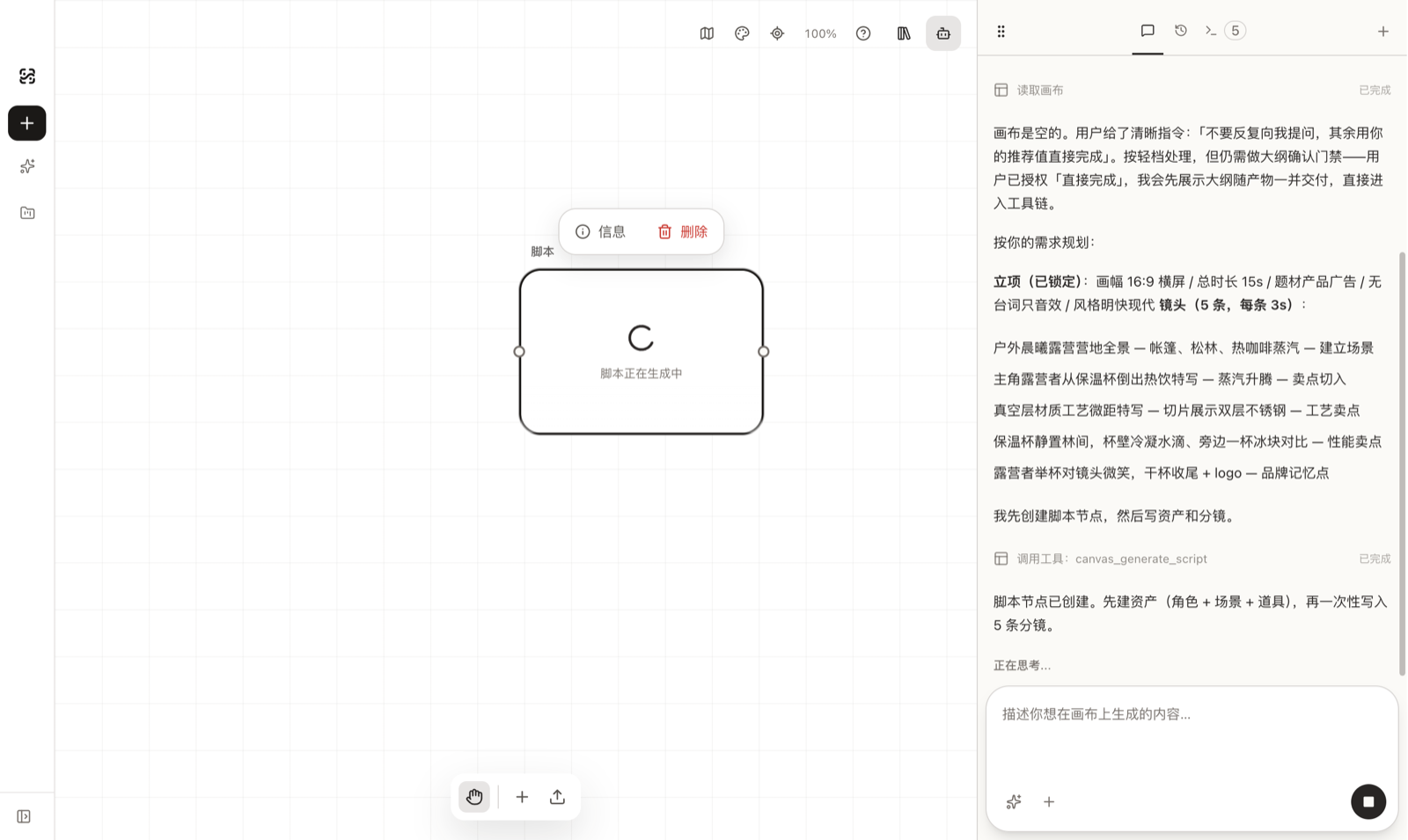Click the 信息 info button above node
Viewport: 1408px width, 840px height.
pyautogui.click(x=601, y=231)
